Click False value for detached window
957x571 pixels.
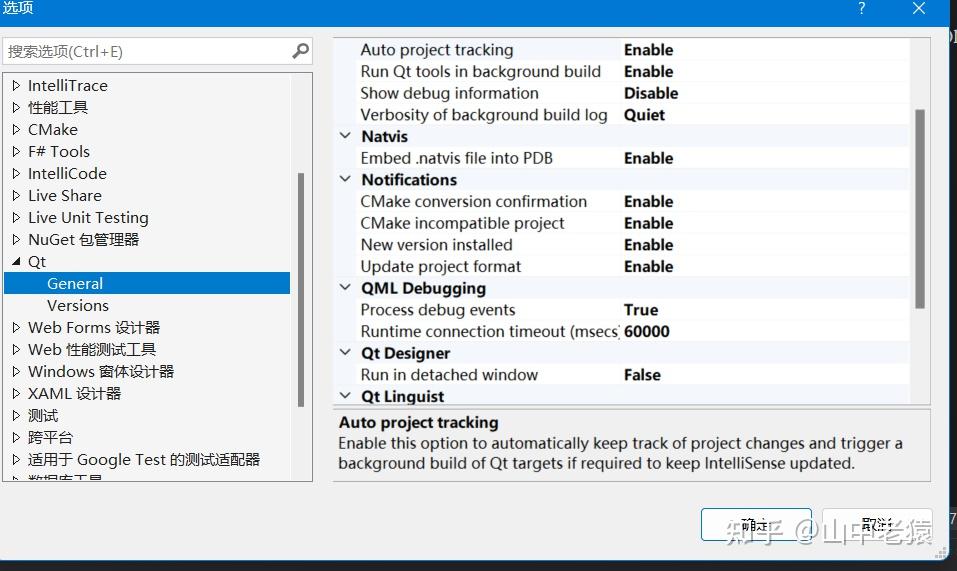click(x=642, y=375)
